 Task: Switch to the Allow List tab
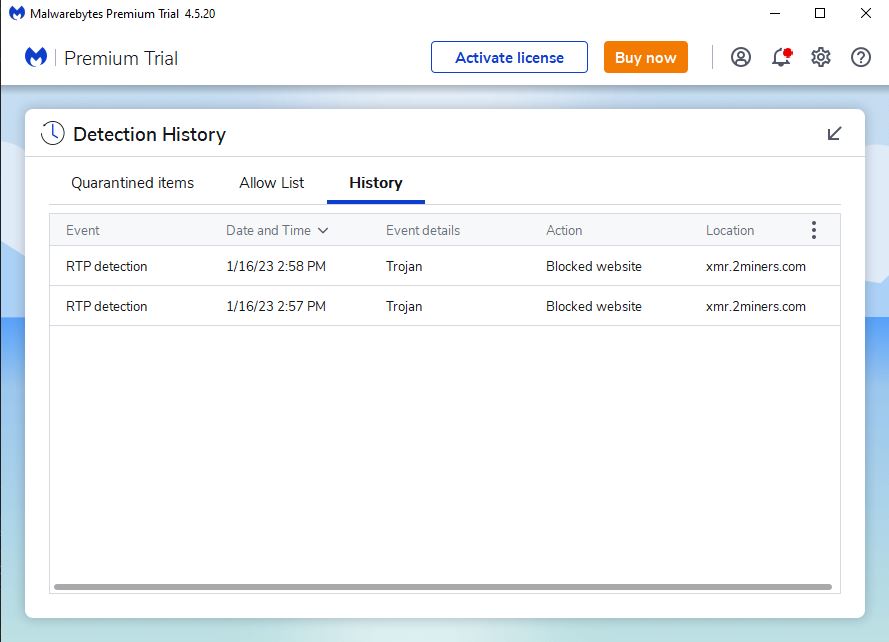click(272, 183)
